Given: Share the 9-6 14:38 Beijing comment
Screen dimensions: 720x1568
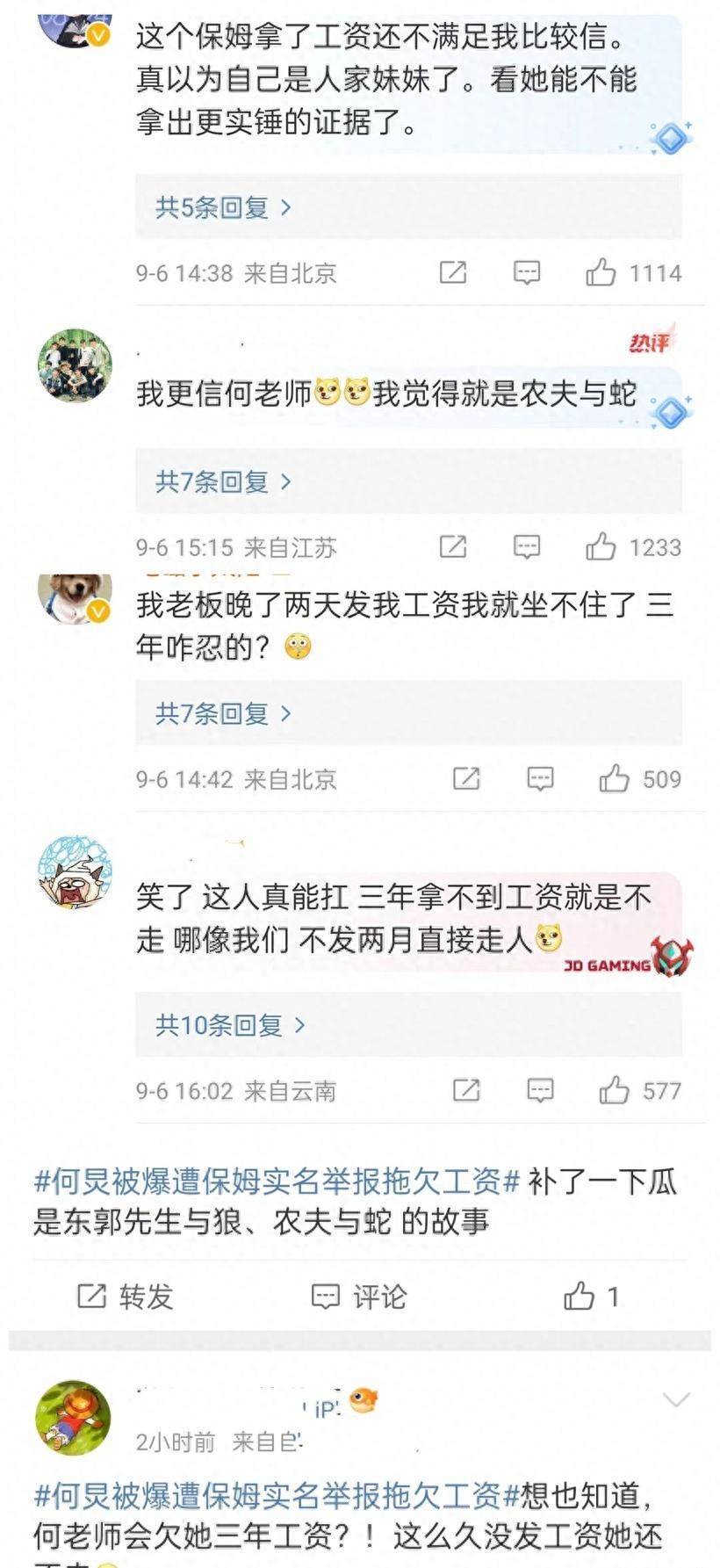Looking at the screenshot, I should coord(452,273).
